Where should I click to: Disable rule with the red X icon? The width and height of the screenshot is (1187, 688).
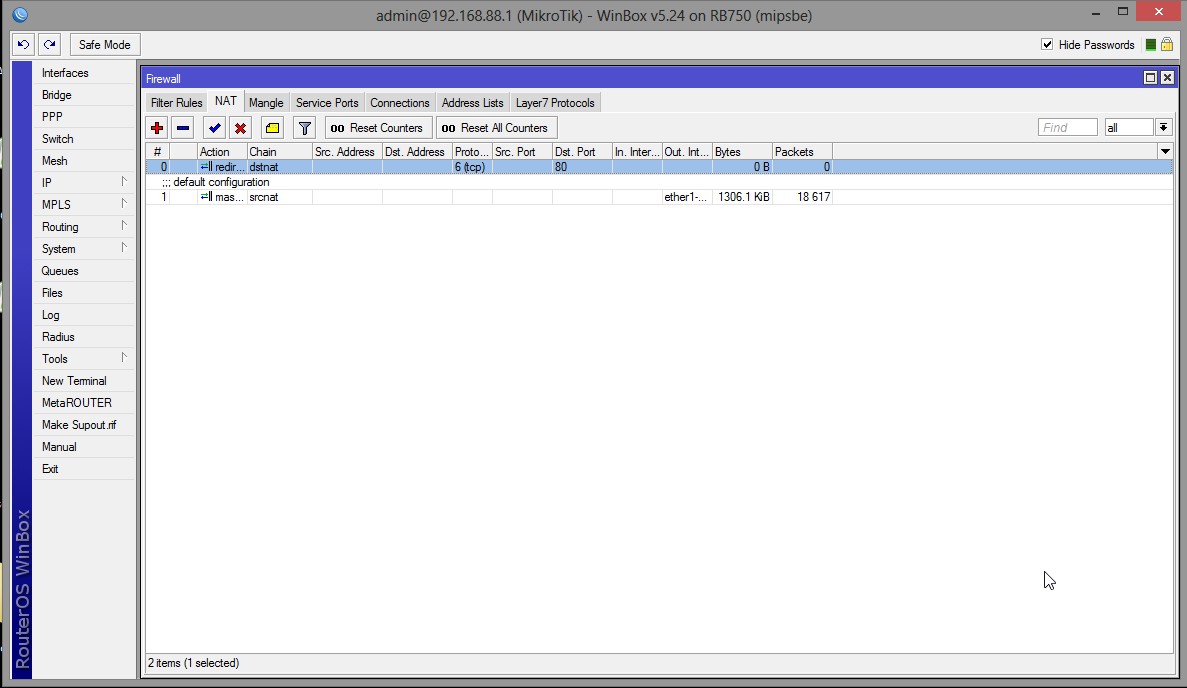pos(241,128)
